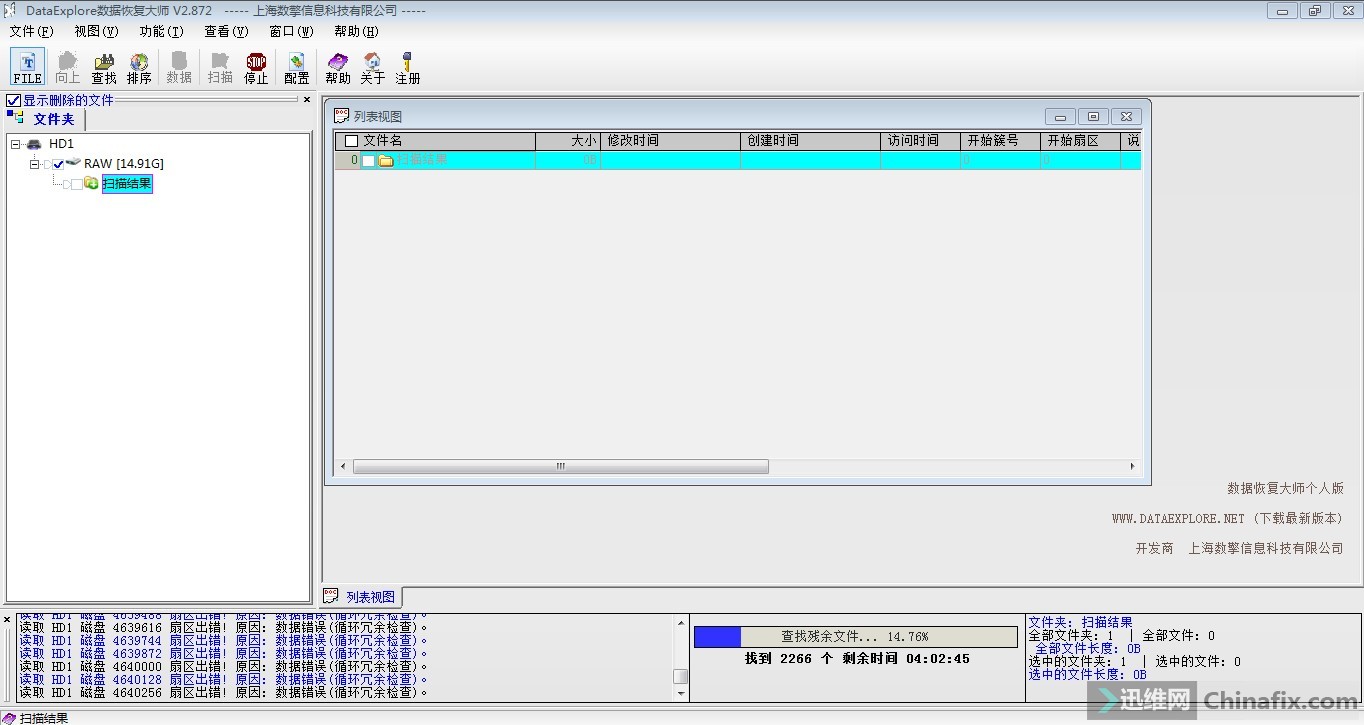The height and width of the screenshot is (725, 1364).
Task: Switch to the 列表视图 bottom tab
Action: pos(361,597)
